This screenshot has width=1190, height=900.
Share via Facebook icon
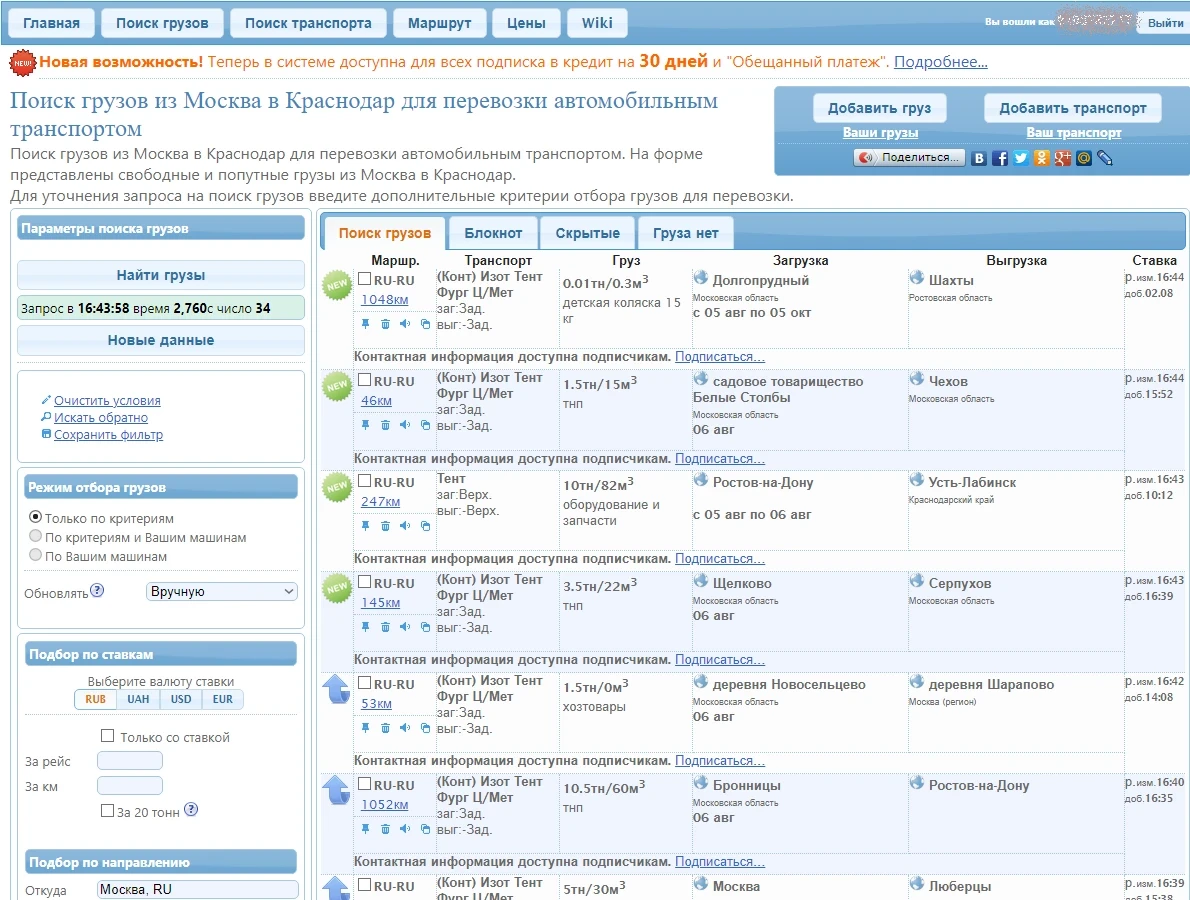(1000, 158)
